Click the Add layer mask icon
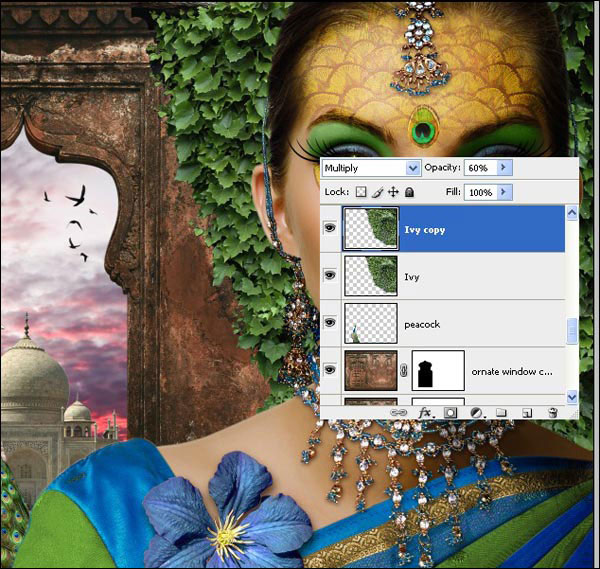This screenshot has width=600, height=569. point(450,412)
